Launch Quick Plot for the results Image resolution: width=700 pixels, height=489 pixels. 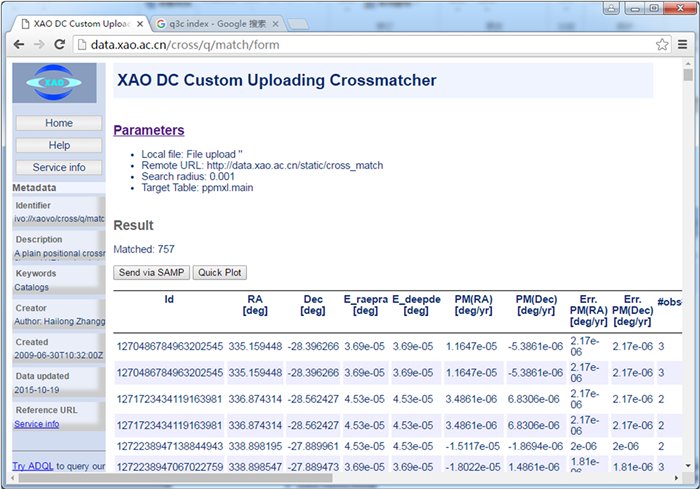pyautogui.click(x=220, y=273)
